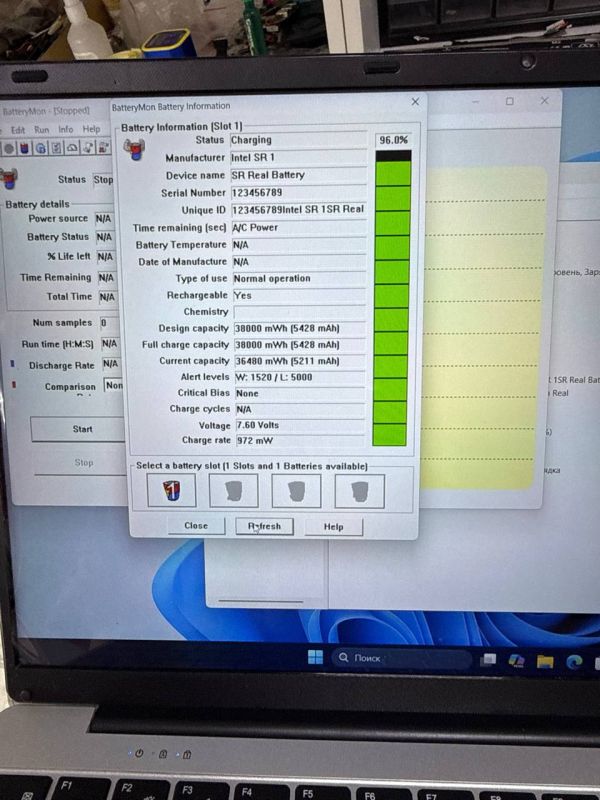Click the Serial Number value 123456789
Viewport: 600px width, 800px height.
(298, 192)
